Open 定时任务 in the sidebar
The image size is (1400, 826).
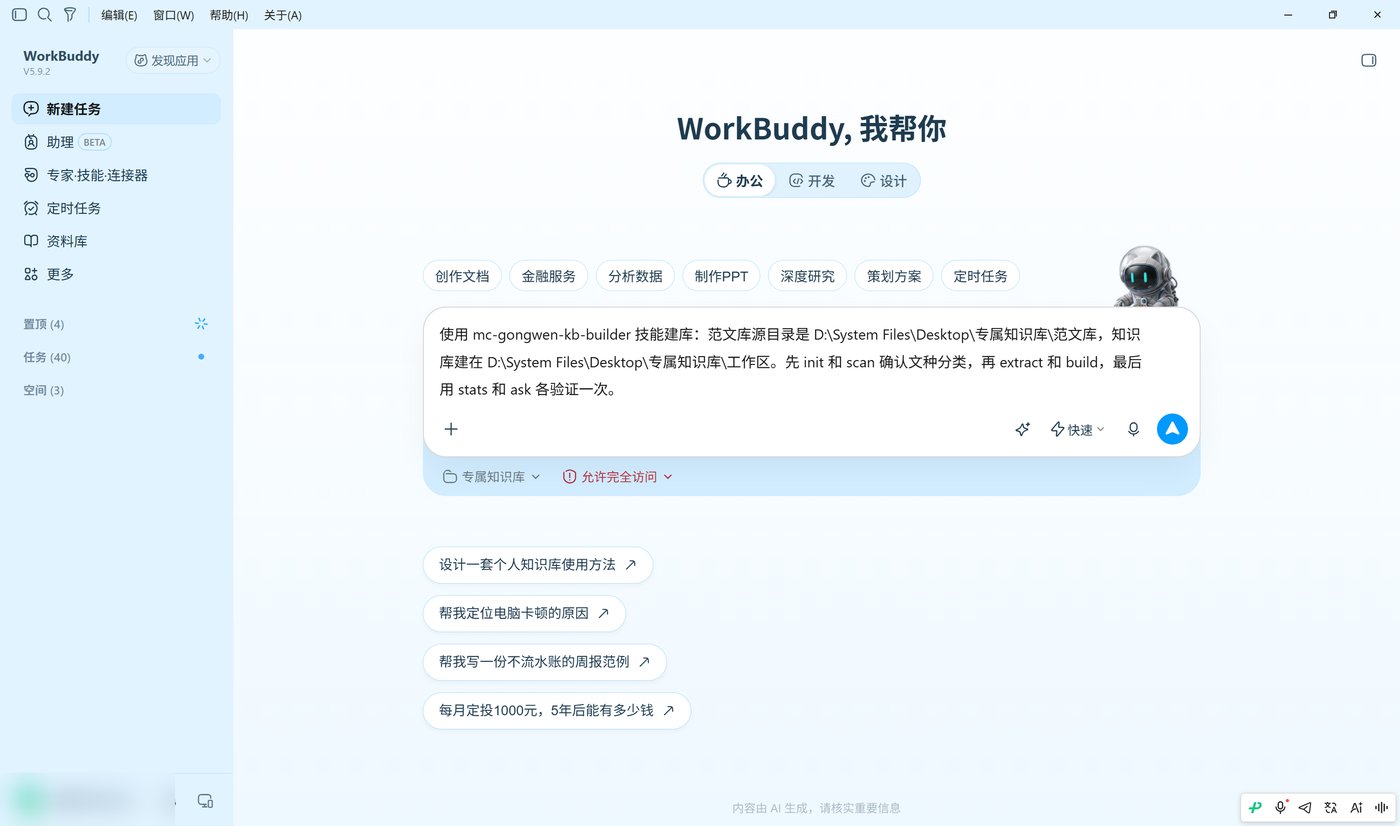pyautogui.click(x=116, y=208)
